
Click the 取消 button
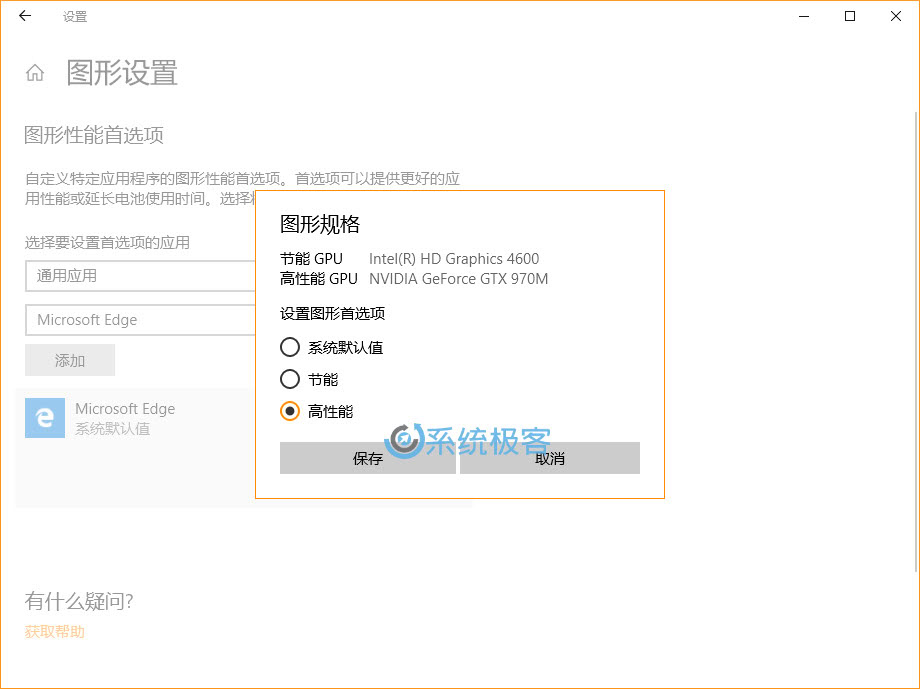click(x=550, y=458)
